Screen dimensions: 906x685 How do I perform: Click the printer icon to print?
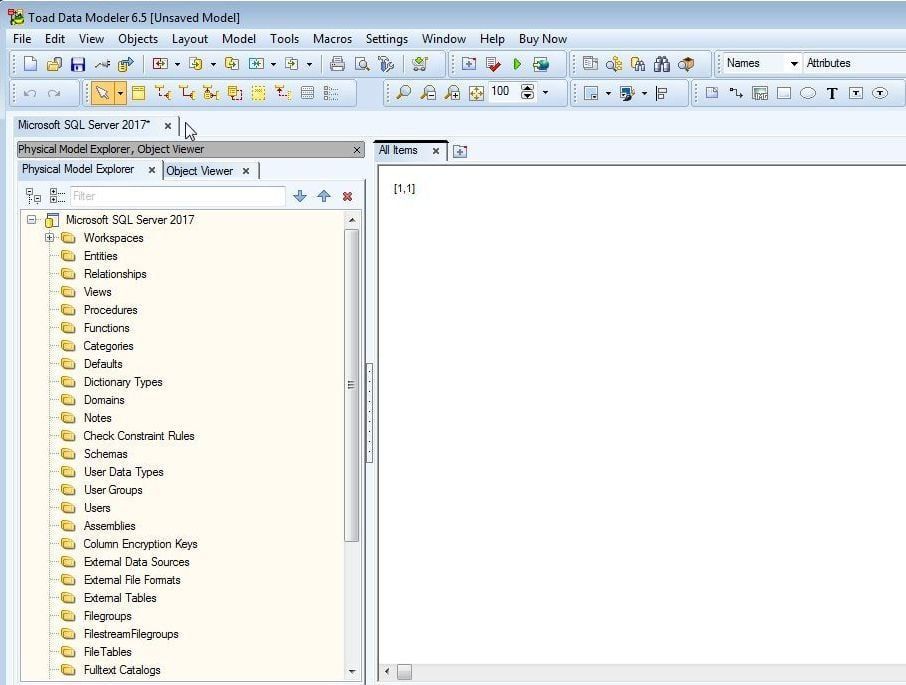[337, 64]
